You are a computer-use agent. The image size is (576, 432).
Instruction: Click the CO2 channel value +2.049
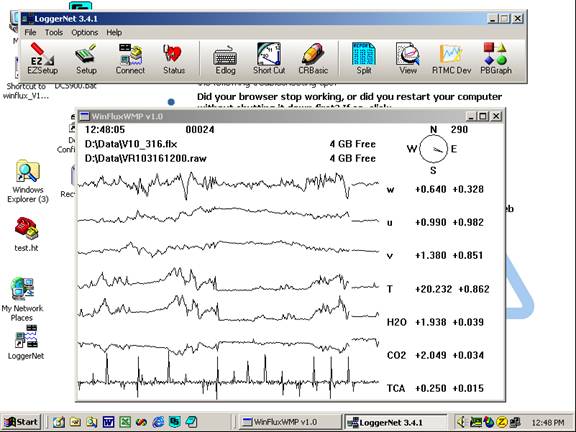[431, 355]
